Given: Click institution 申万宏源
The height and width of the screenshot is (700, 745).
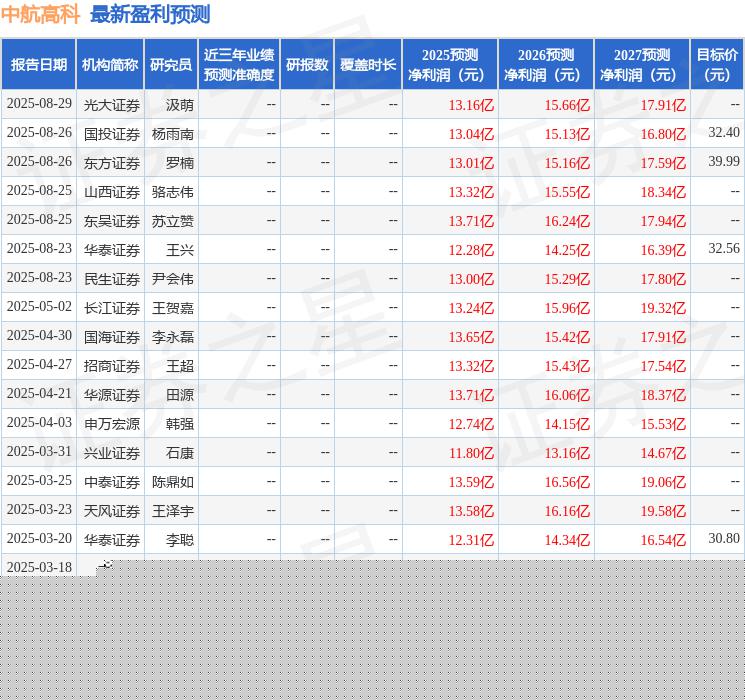Looking at the screenshot, I should click(x=112, y=424).
